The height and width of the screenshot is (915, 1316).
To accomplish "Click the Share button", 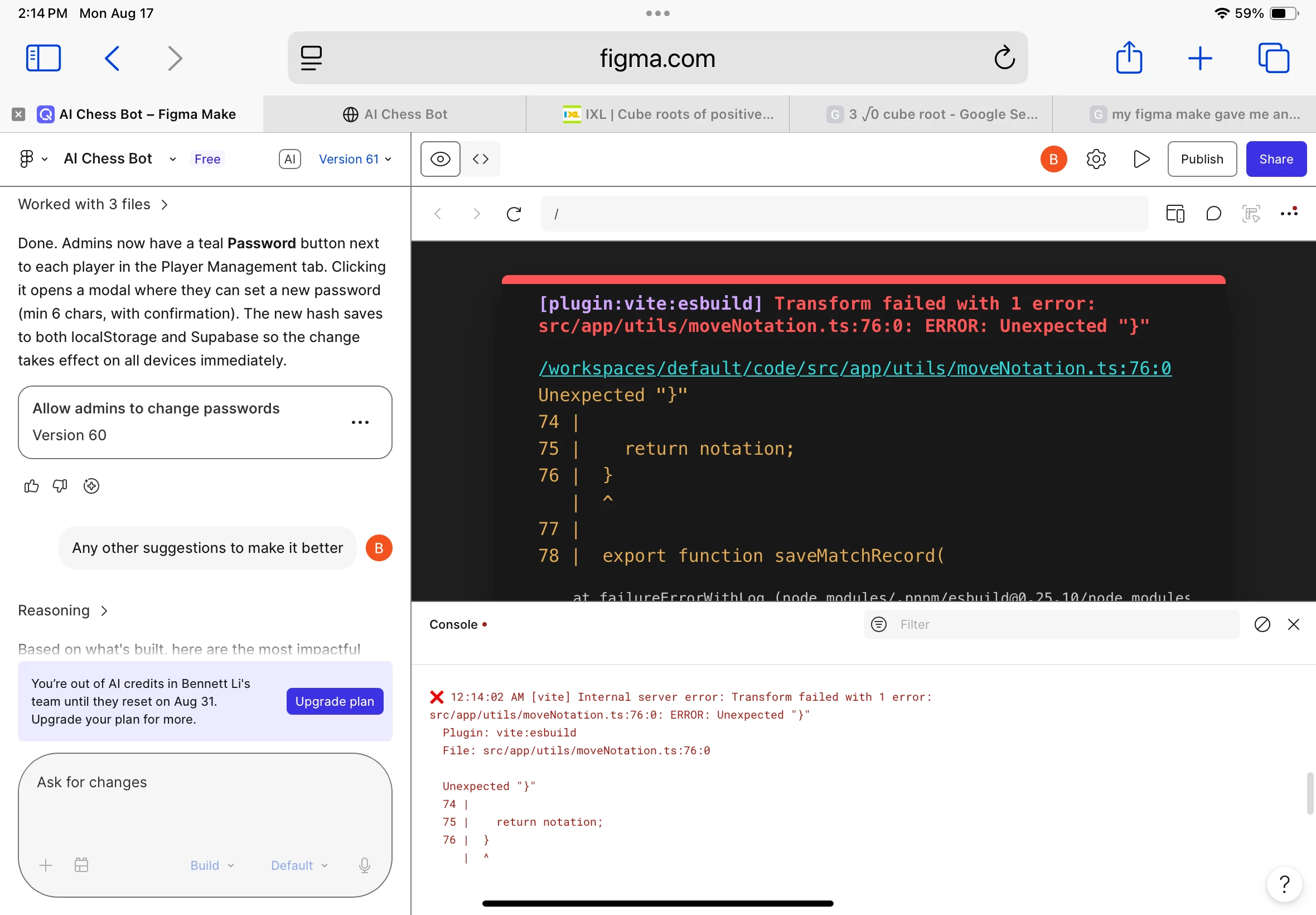I will point(1276,159).
